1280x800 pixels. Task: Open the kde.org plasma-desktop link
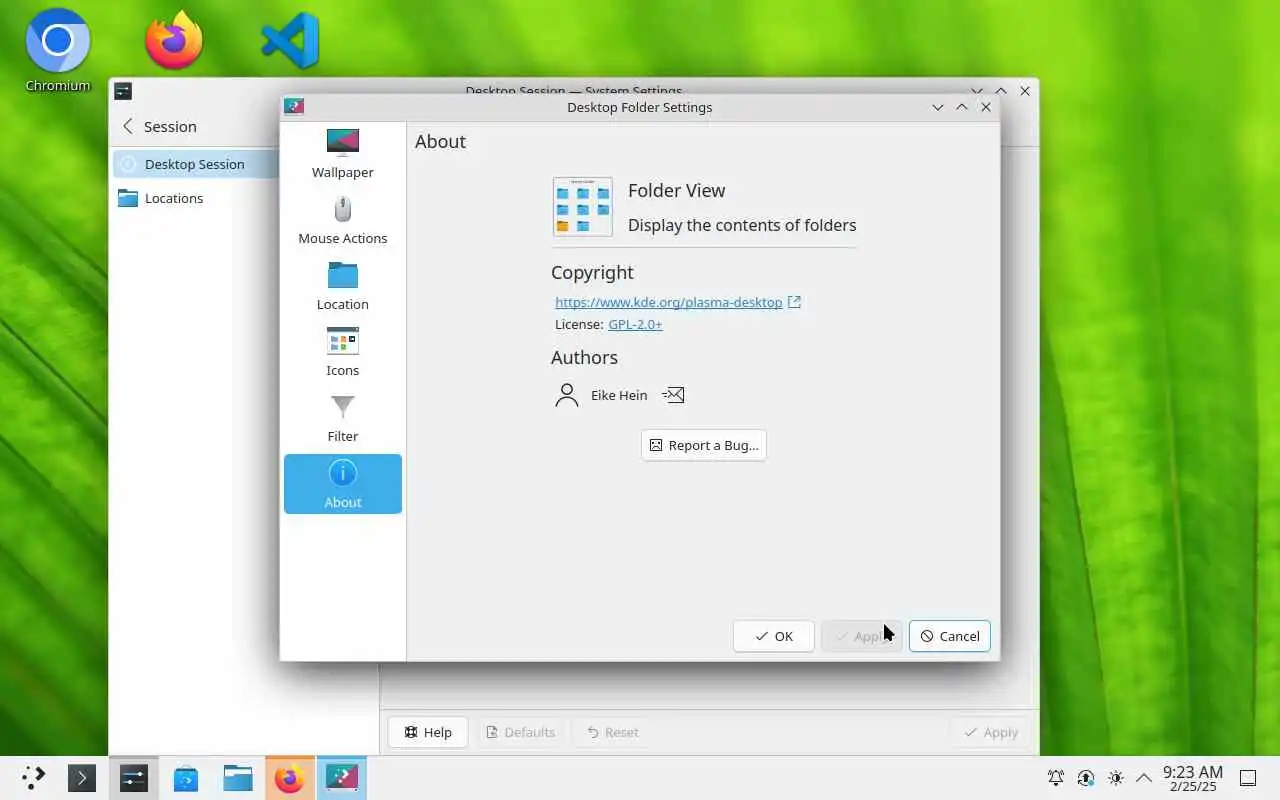pos(668,302)
